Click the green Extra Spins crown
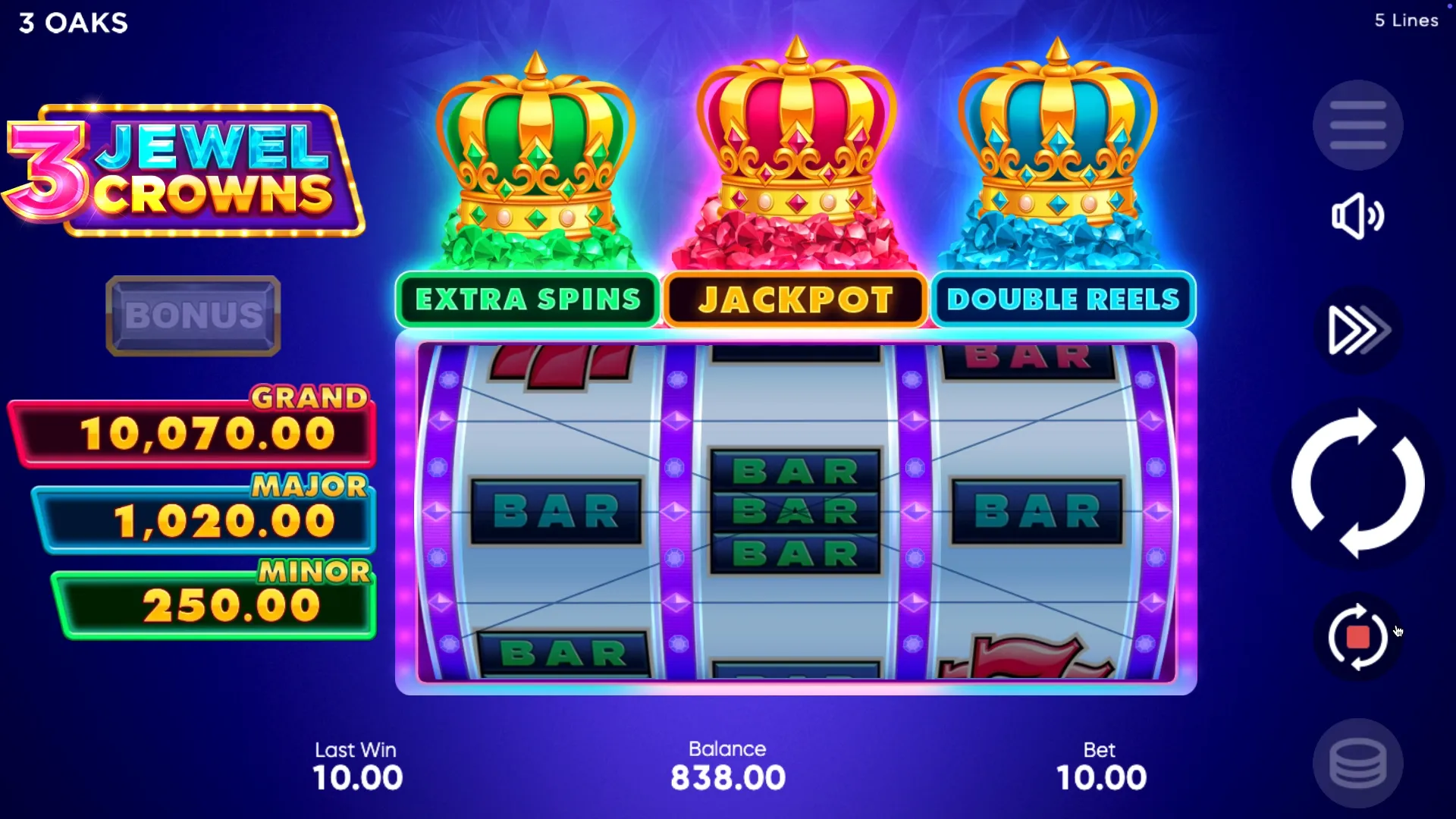The width and height of the screenshot is (1456, 819). [535, 159]
